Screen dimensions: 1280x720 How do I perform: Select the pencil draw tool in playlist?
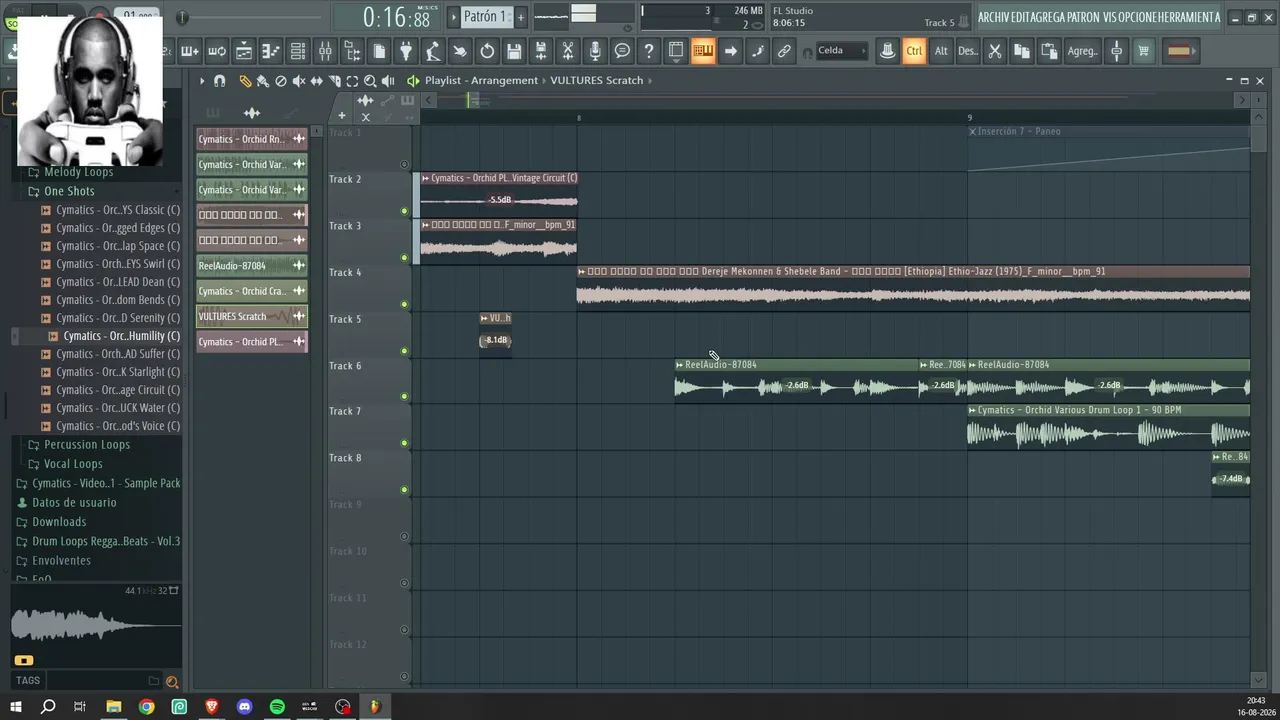(x=245, y=81)
